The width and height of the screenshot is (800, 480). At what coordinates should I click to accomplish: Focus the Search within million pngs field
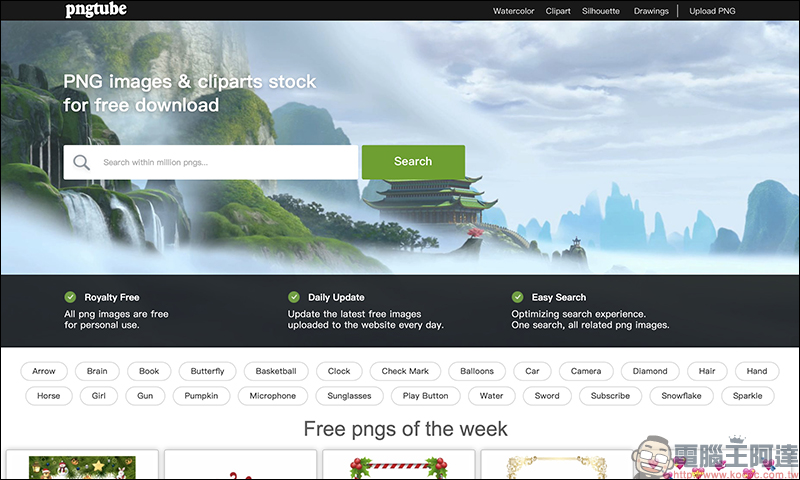coord(211,162)
